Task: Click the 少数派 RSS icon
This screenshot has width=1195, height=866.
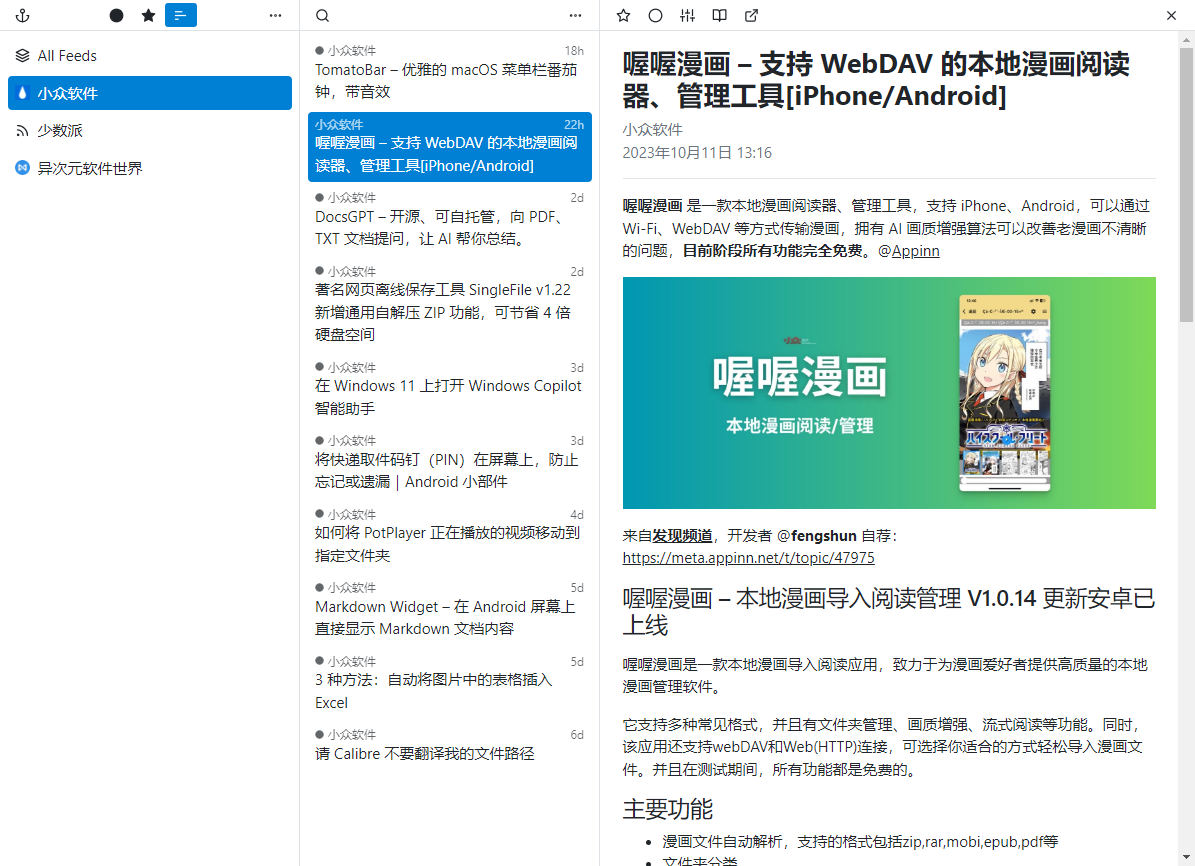Action: (22, 131)
